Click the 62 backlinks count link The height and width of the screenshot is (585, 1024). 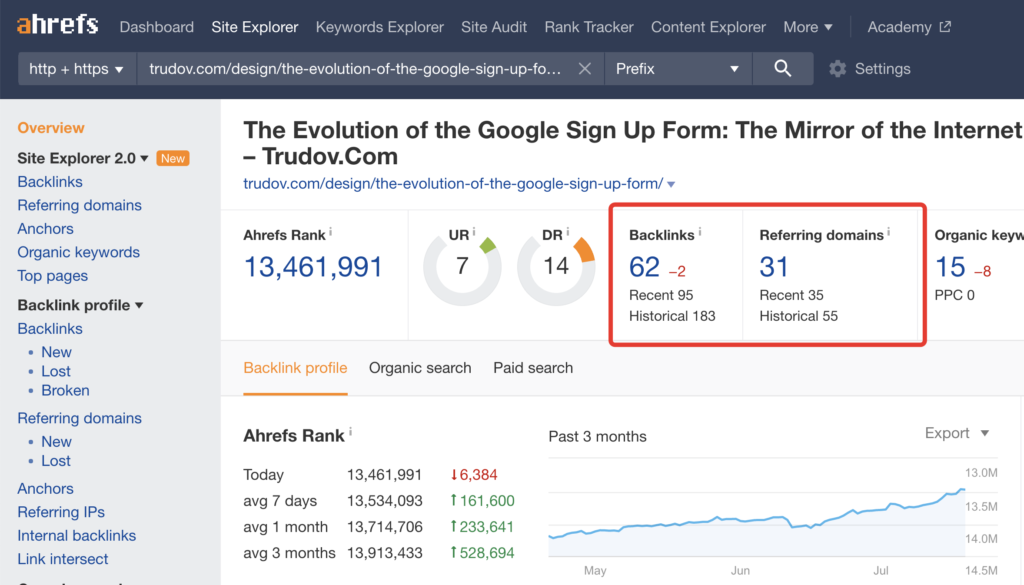[x=644, y=267]
